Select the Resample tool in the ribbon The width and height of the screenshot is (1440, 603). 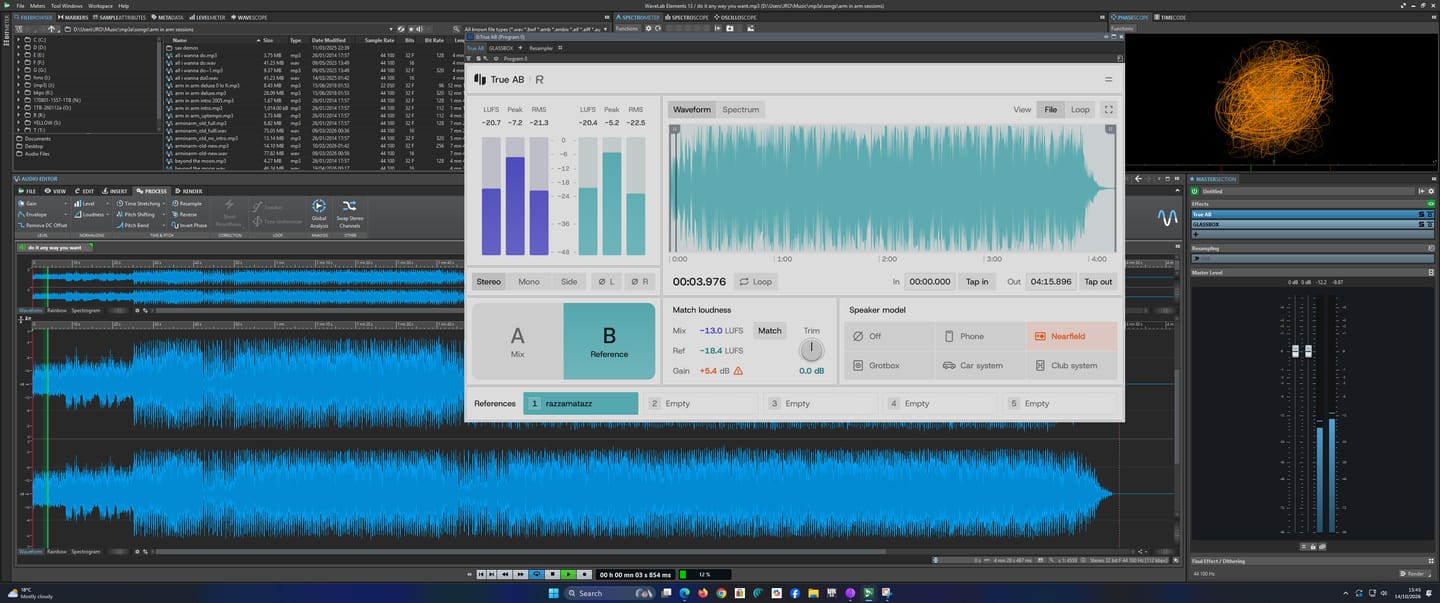[x=186, y=203]
